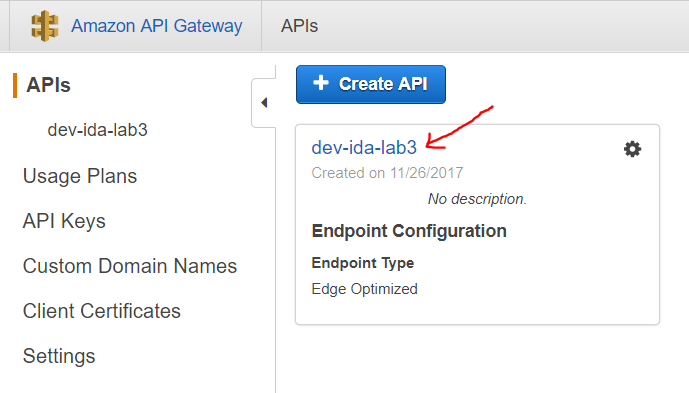The image size is (689, 393).
Task: Open Settings in the sidebar
Action: [59, 356]
